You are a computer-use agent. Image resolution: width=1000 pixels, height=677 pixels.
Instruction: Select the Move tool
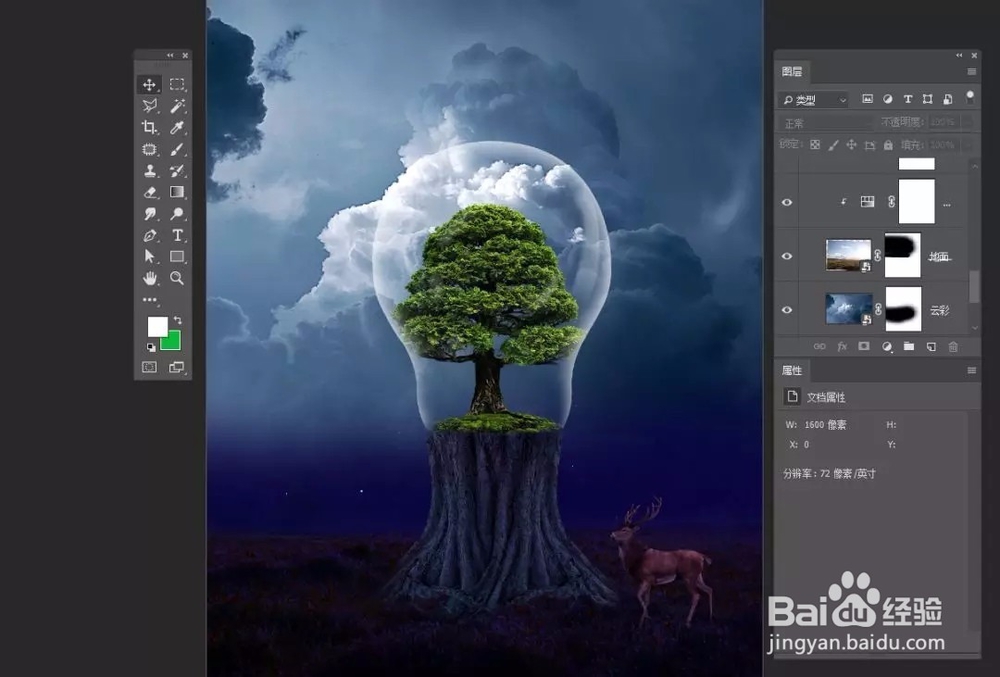(x=148, y=84)
